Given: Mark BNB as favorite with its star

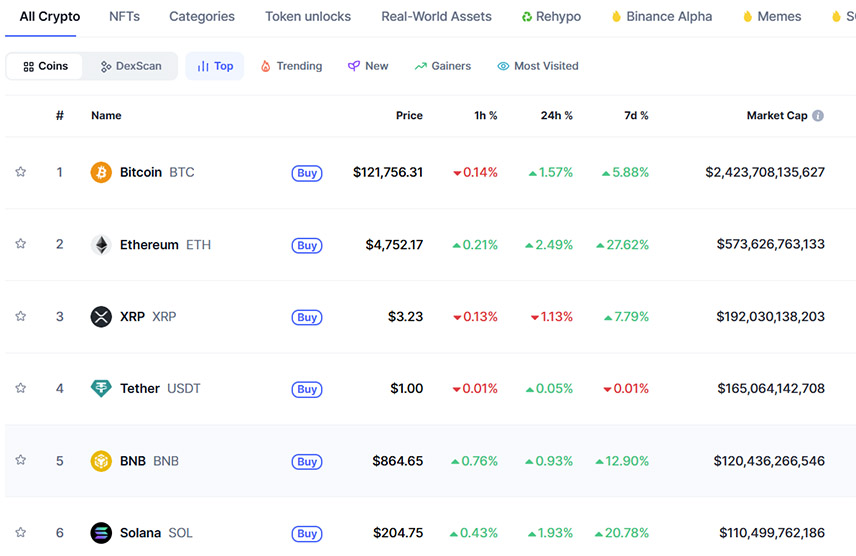Looking at the screenshot, I should click(x=21, y=460).
